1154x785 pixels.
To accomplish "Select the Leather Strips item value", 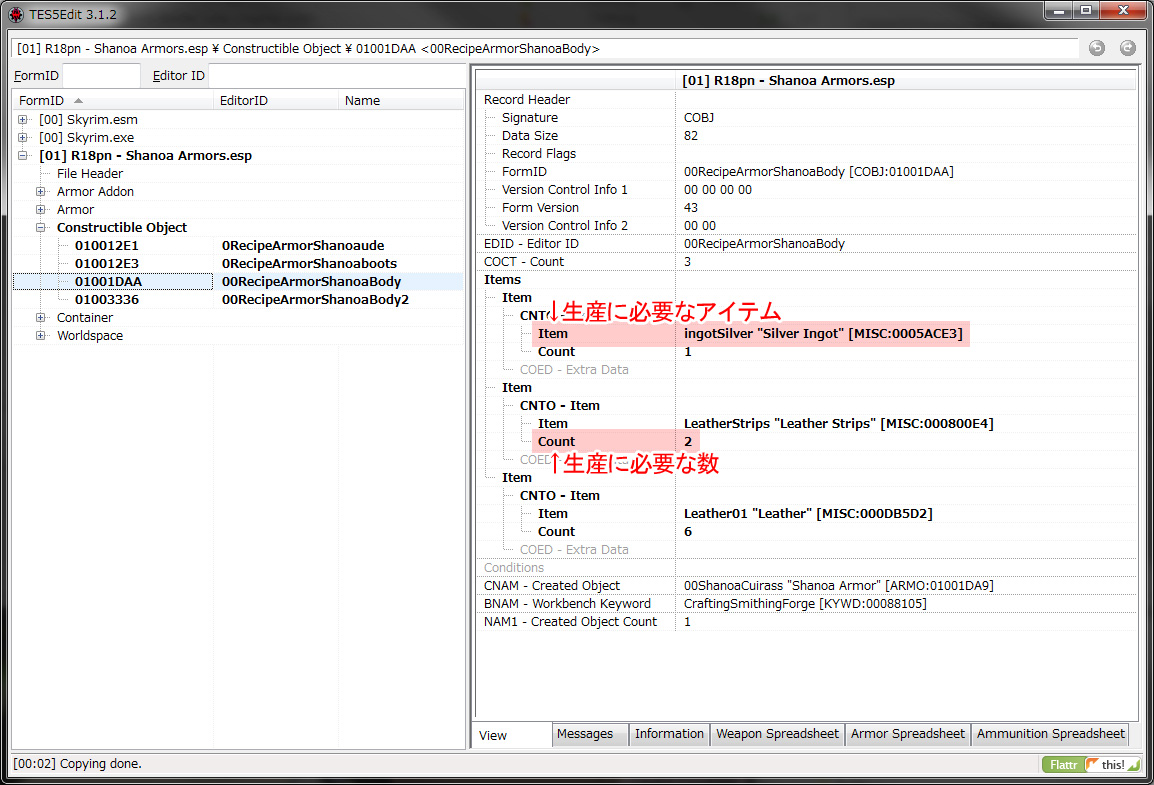I will (x=838, y=424).
